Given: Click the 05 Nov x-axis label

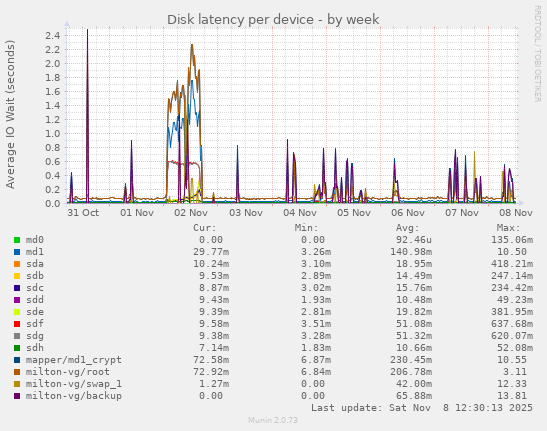Looking at the screenshot, I should tap(354, 213).
